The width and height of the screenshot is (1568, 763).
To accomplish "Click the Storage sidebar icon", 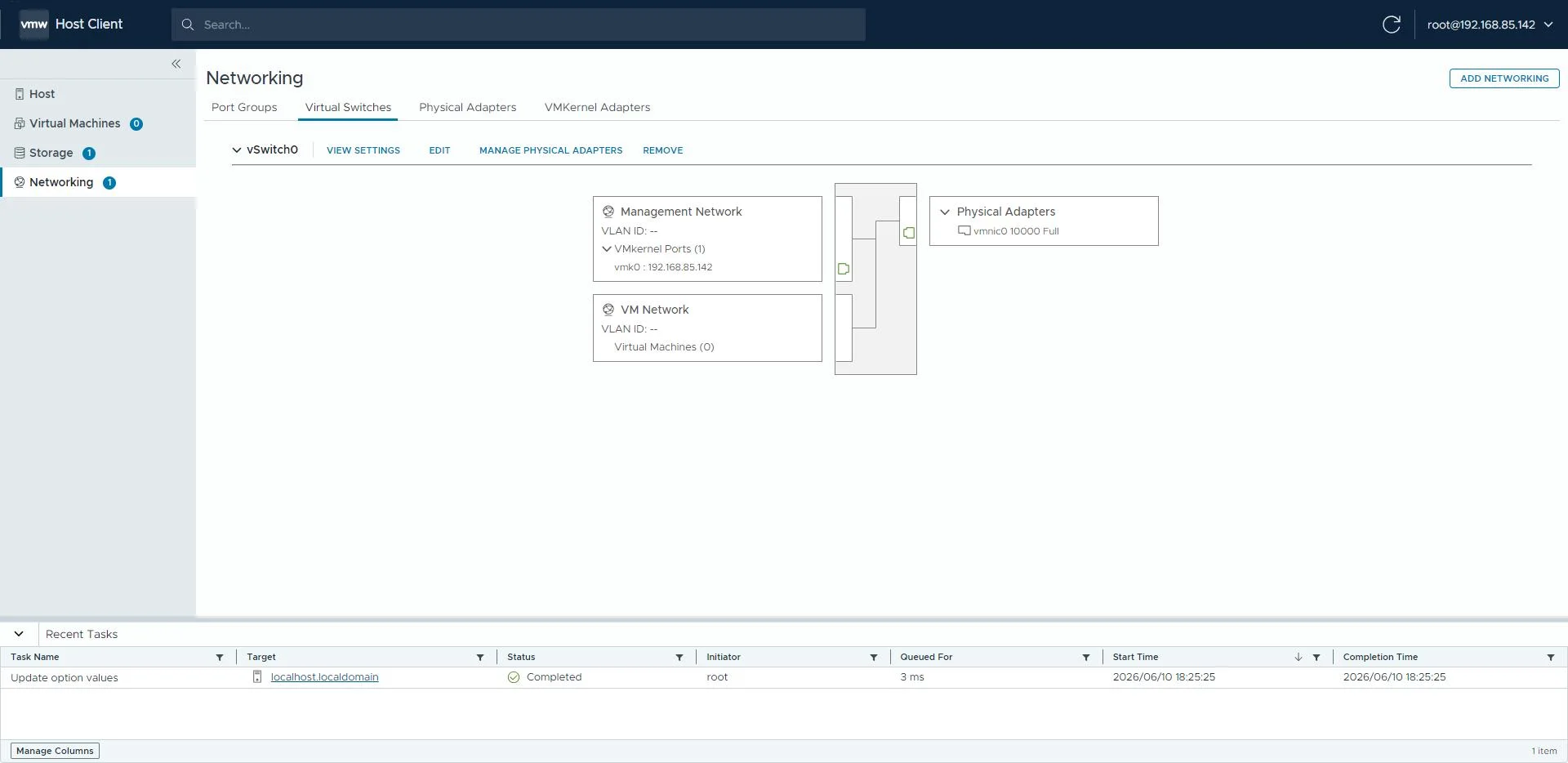I will click(x=20, y=153).
